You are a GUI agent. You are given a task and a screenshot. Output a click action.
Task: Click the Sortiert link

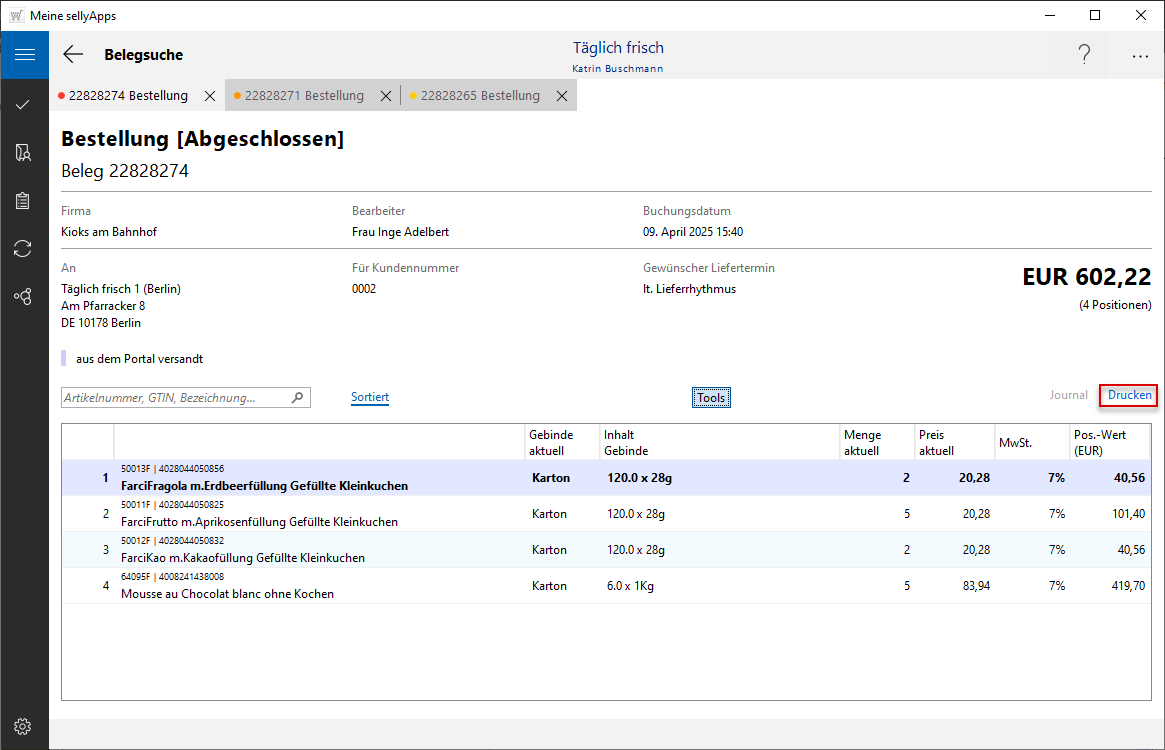370,397
